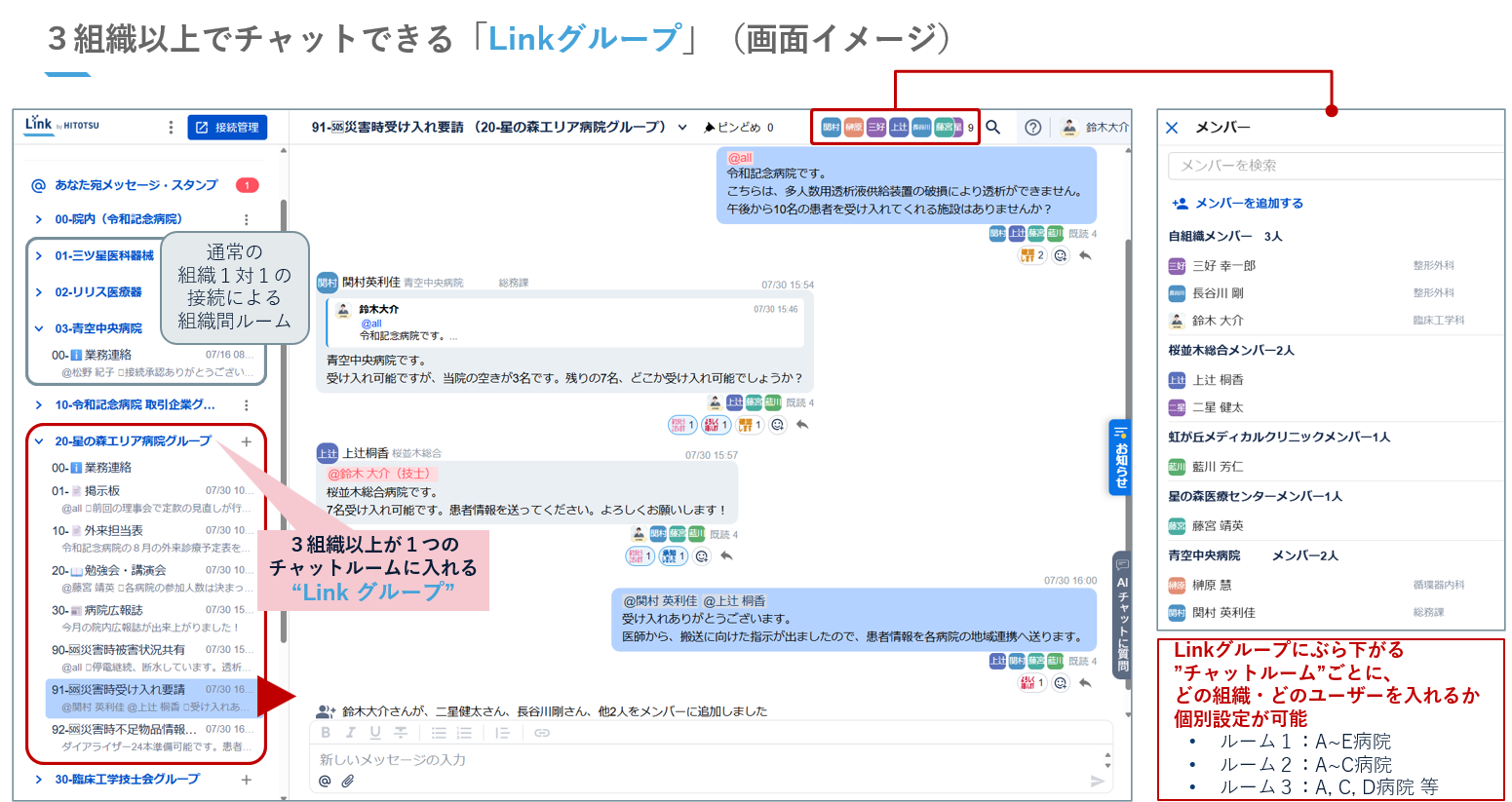The height and width of the screenshot is (802, 1512).
Task: Open the room title dropdown chevron
Action: click(x=682, y=128)
